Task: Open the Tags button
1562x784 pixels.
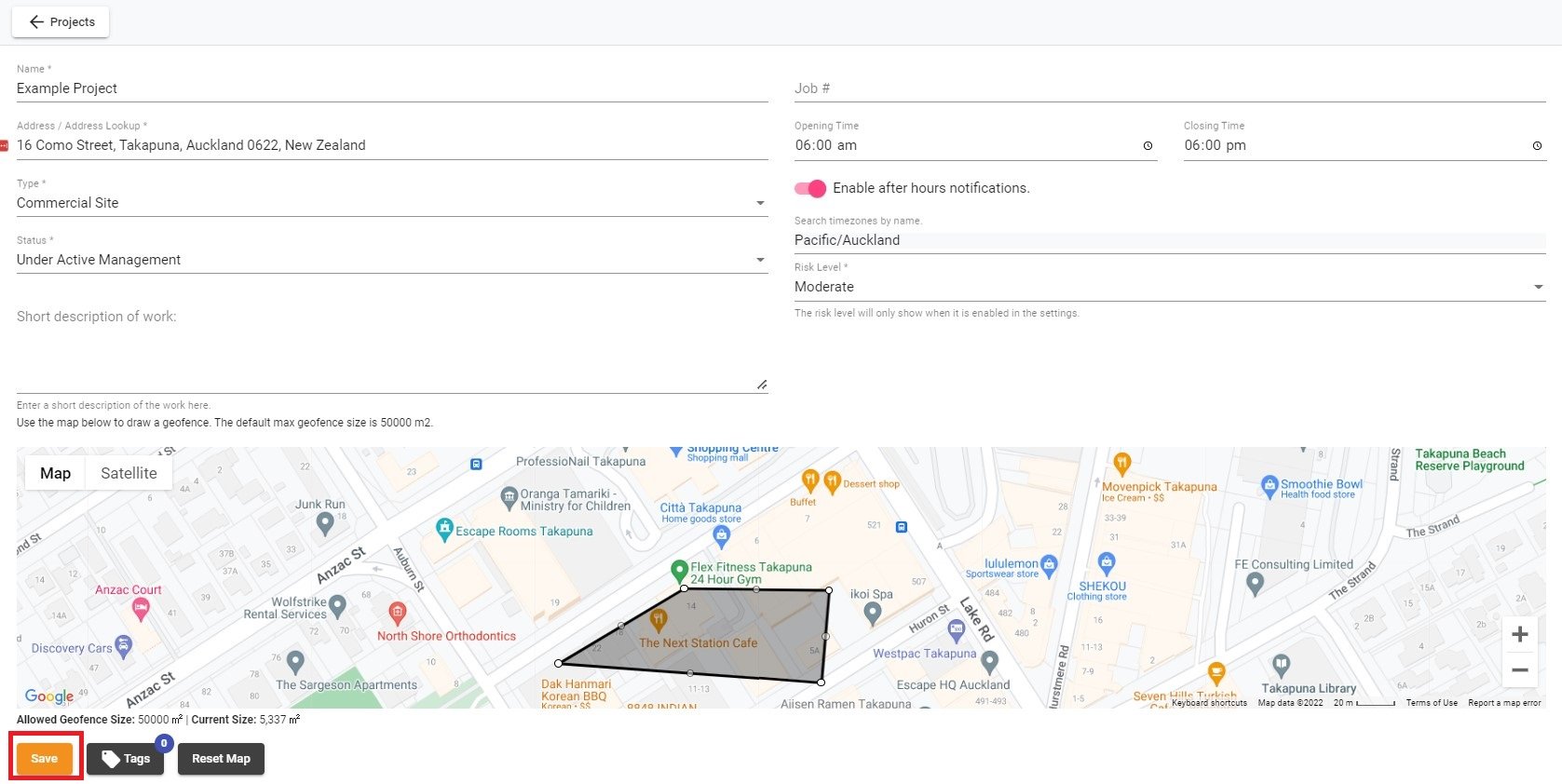Action: click(x=126, y=758)
